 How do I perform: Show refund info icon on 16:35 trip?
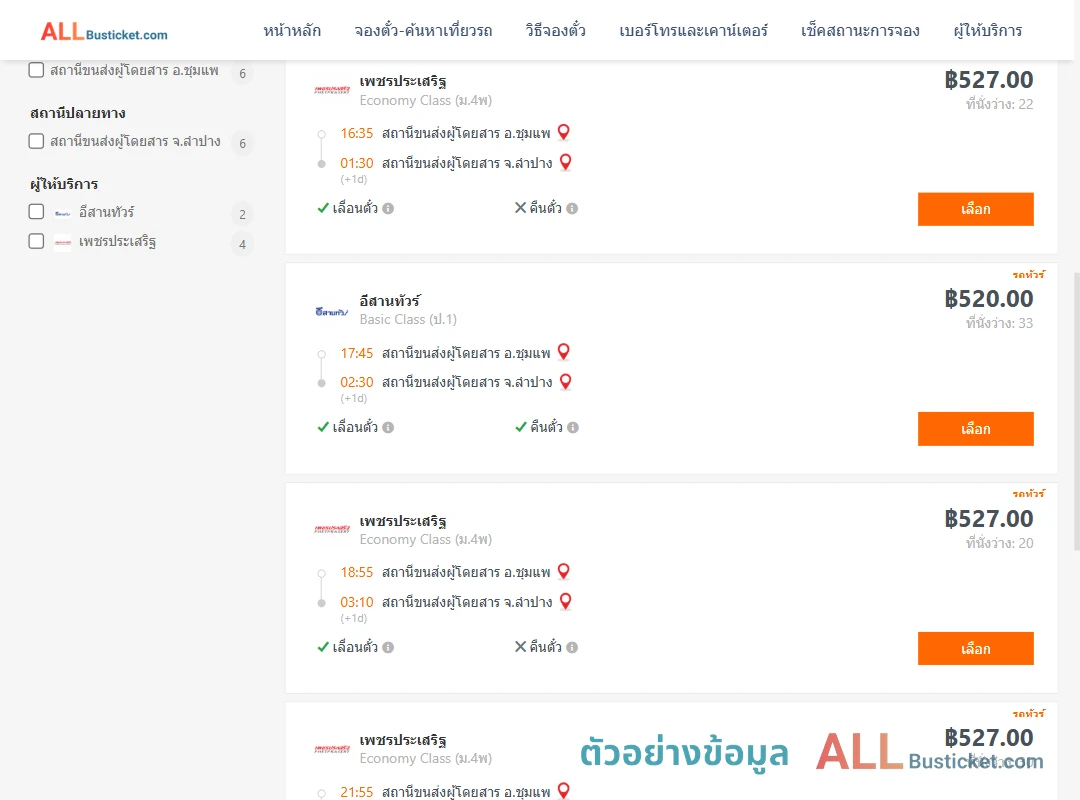click(572, 208)
